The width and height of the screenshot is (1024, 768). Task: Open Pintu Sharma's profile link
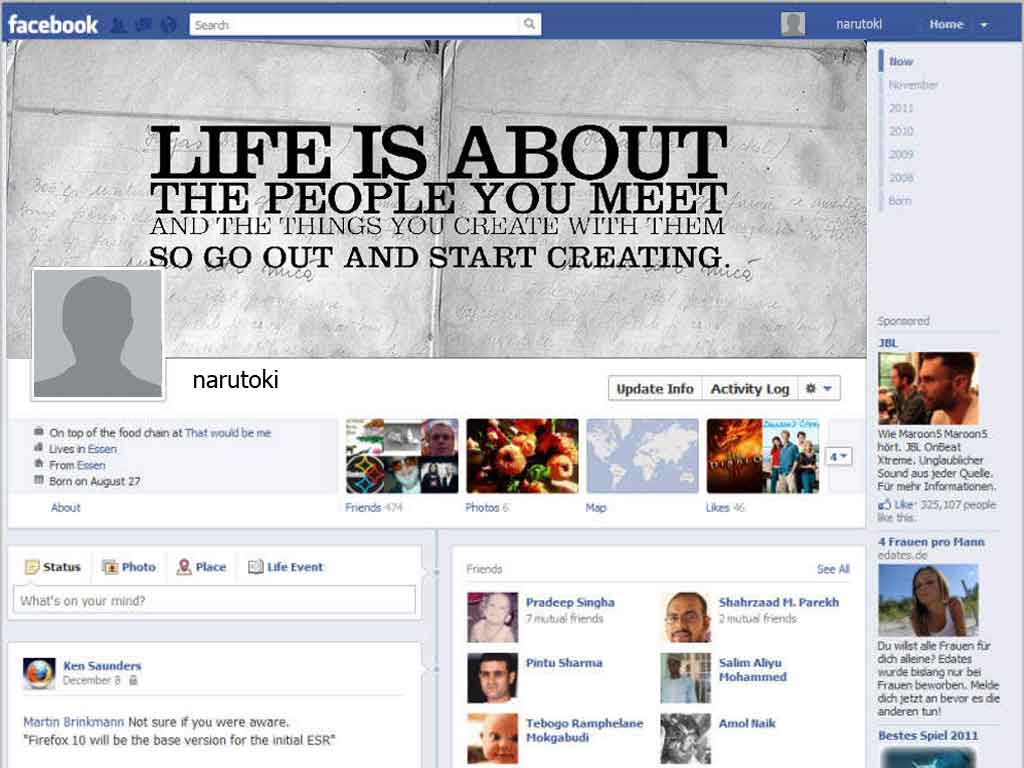[x=564, y=663]
